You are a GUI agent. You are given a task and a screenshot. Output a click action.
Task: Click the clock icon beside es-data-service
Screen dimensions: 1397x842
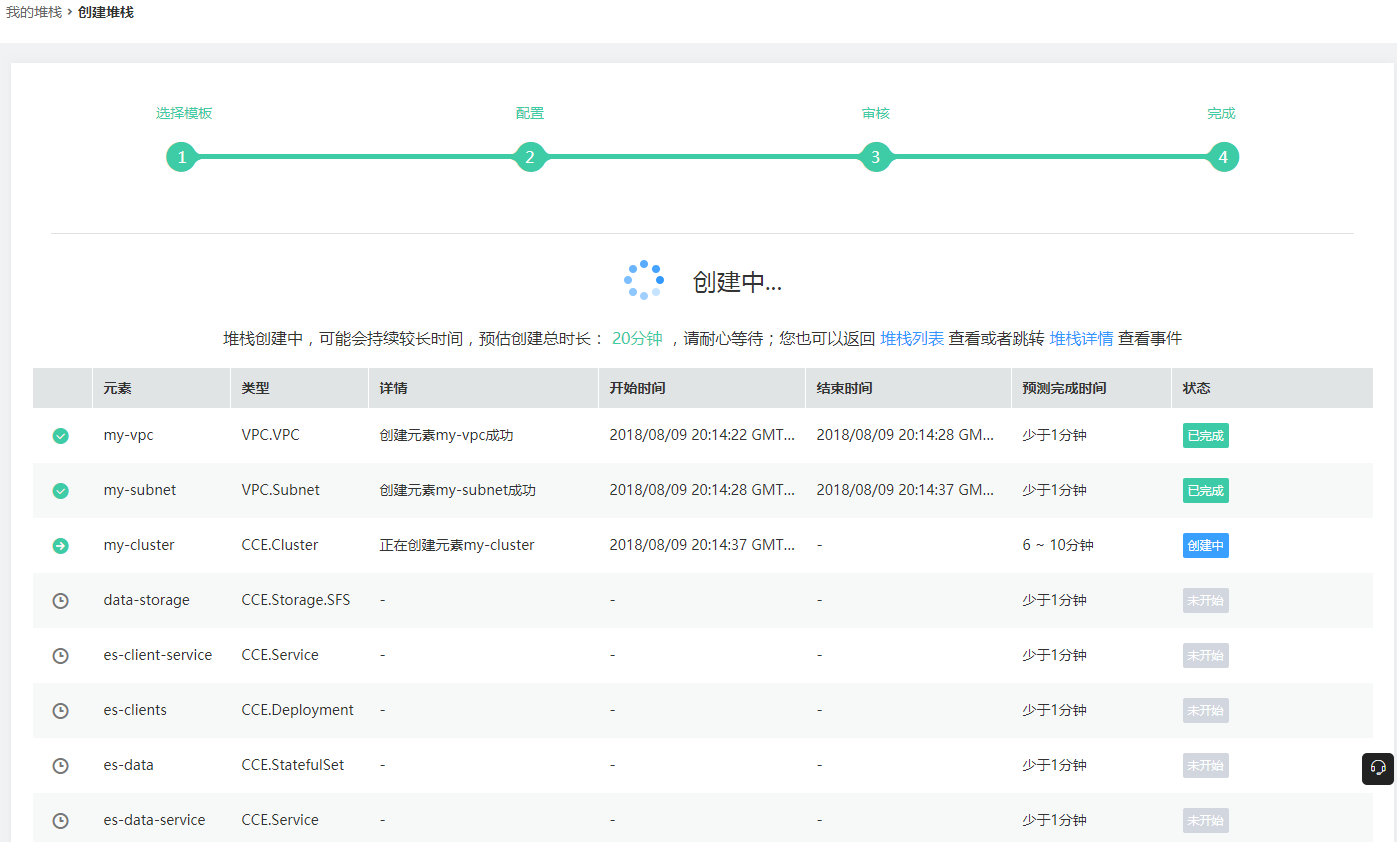click(x=61, y=821)
